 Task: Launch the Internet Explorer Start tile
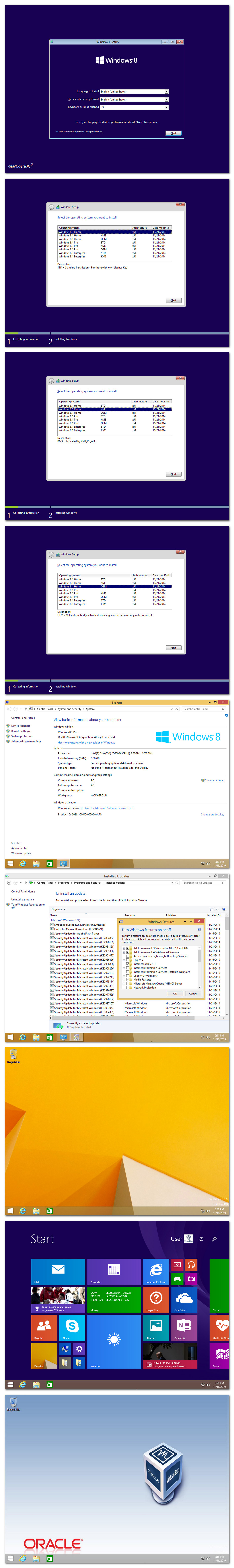coord(156,1271)
